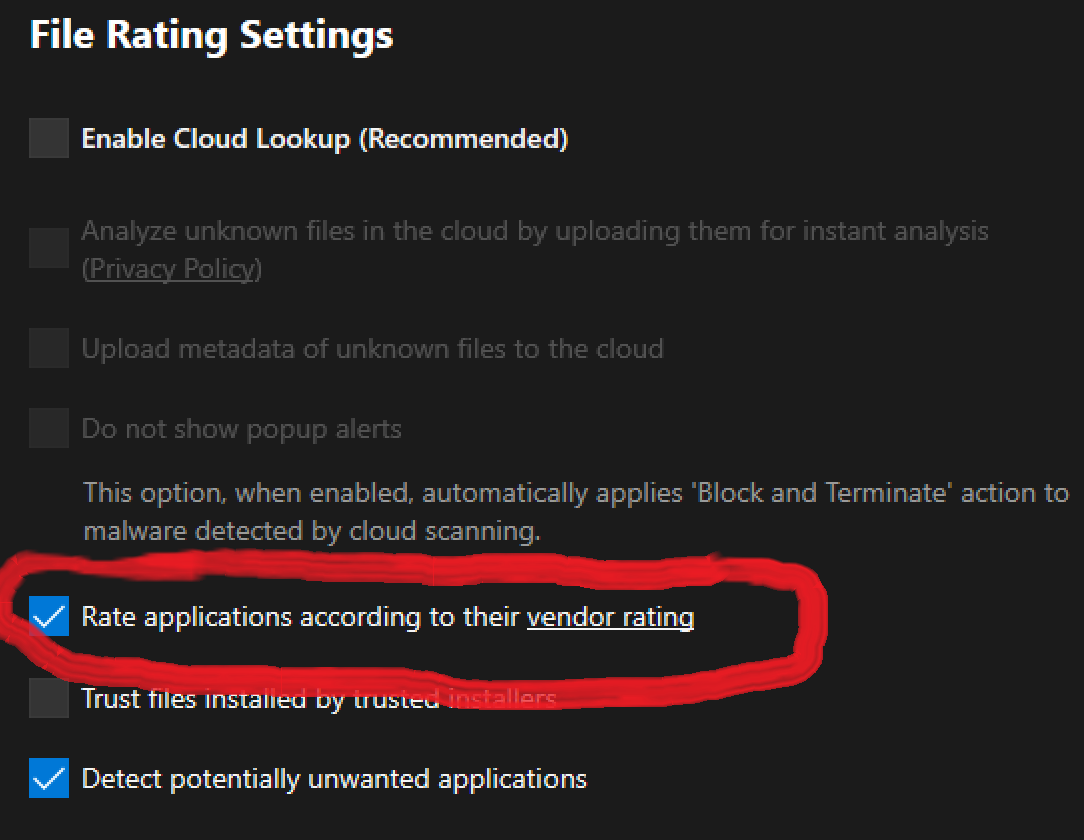Click the 'Detect potentially unwanted applications' label text
1084x840 pixels.
click(334, 778)
